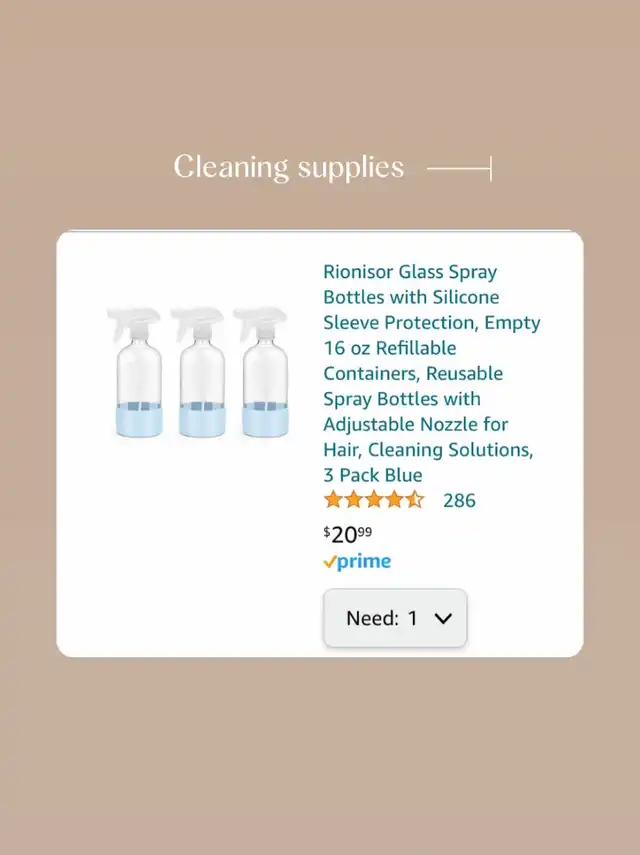This screenshot has width=640, height=855.
Task: Click the blue prime logo text
Action: coord(364,562)
